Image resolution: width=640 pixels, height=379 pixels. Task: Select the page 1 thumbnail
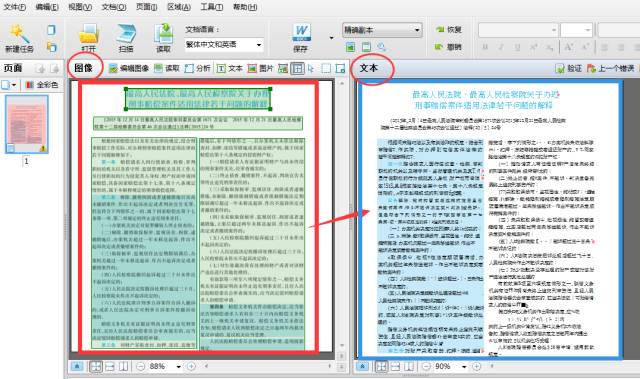coord(27,124)
